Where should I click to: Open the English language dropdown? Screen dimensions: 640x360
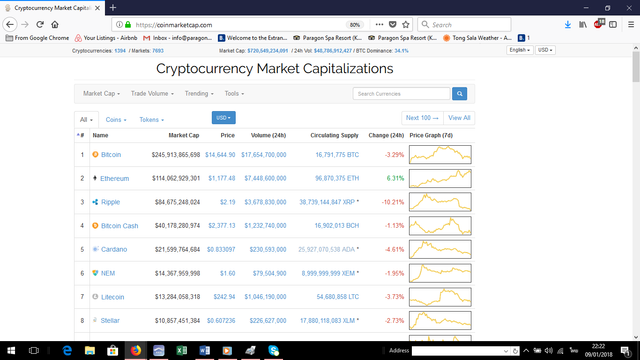pos(520,50)
